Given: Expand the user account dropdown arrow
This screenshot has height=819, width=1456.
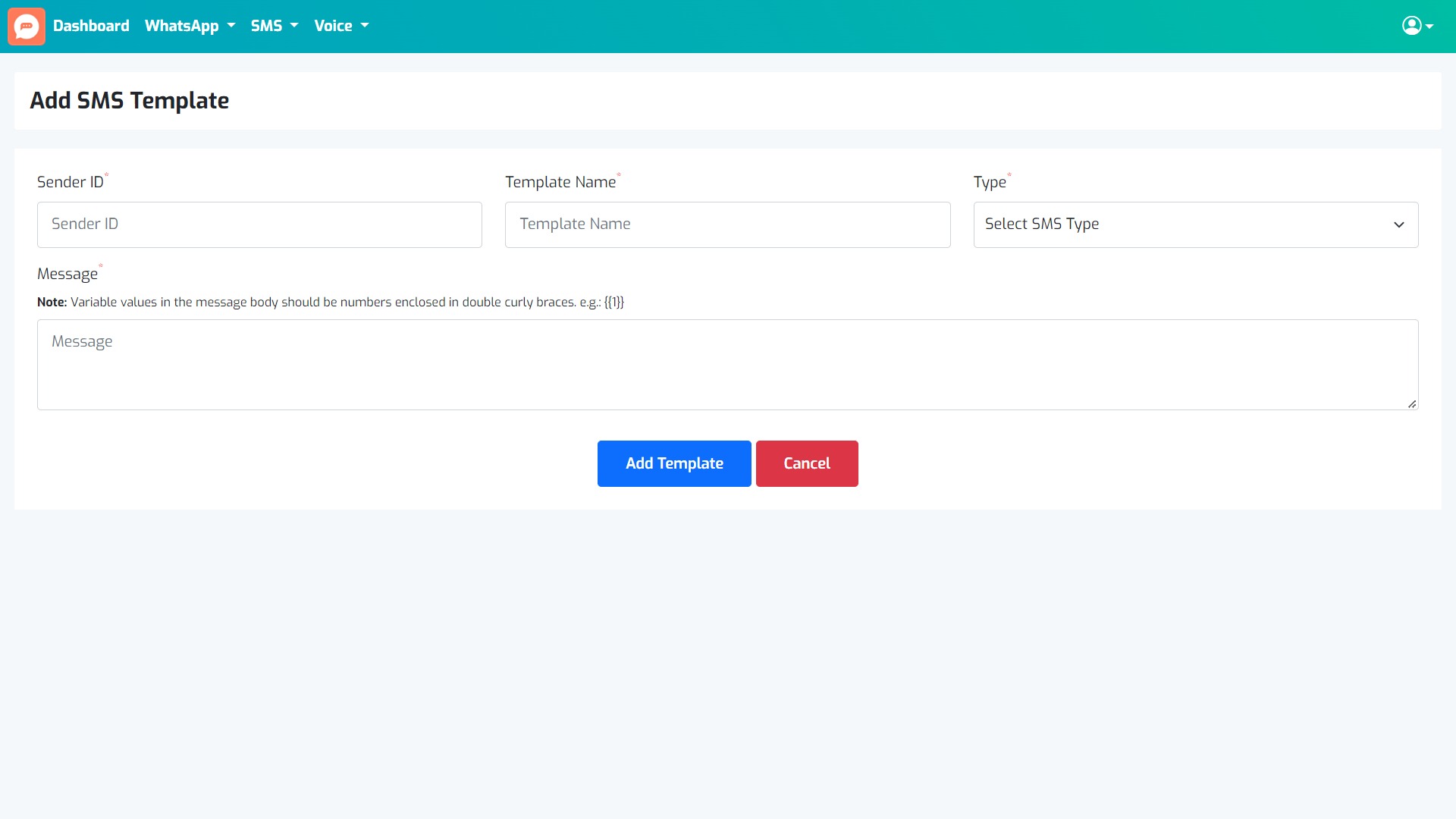Looking at the screenshot, I should (x=1430, y=26).
